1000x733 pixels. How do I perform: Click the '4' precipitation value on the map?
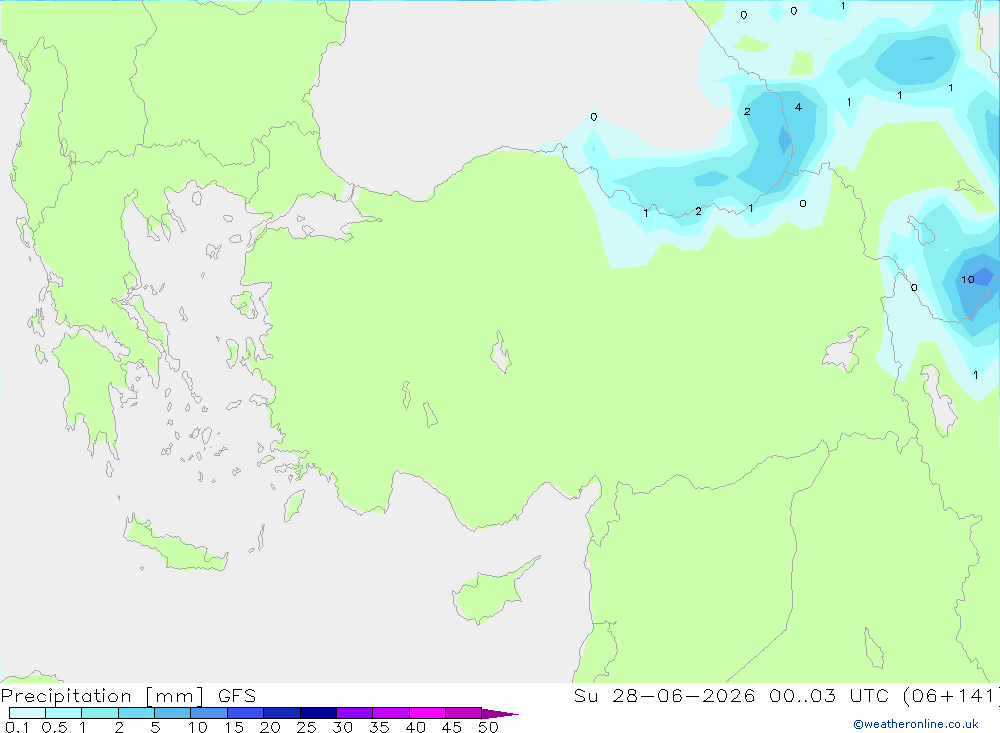[x=798, y=107]
